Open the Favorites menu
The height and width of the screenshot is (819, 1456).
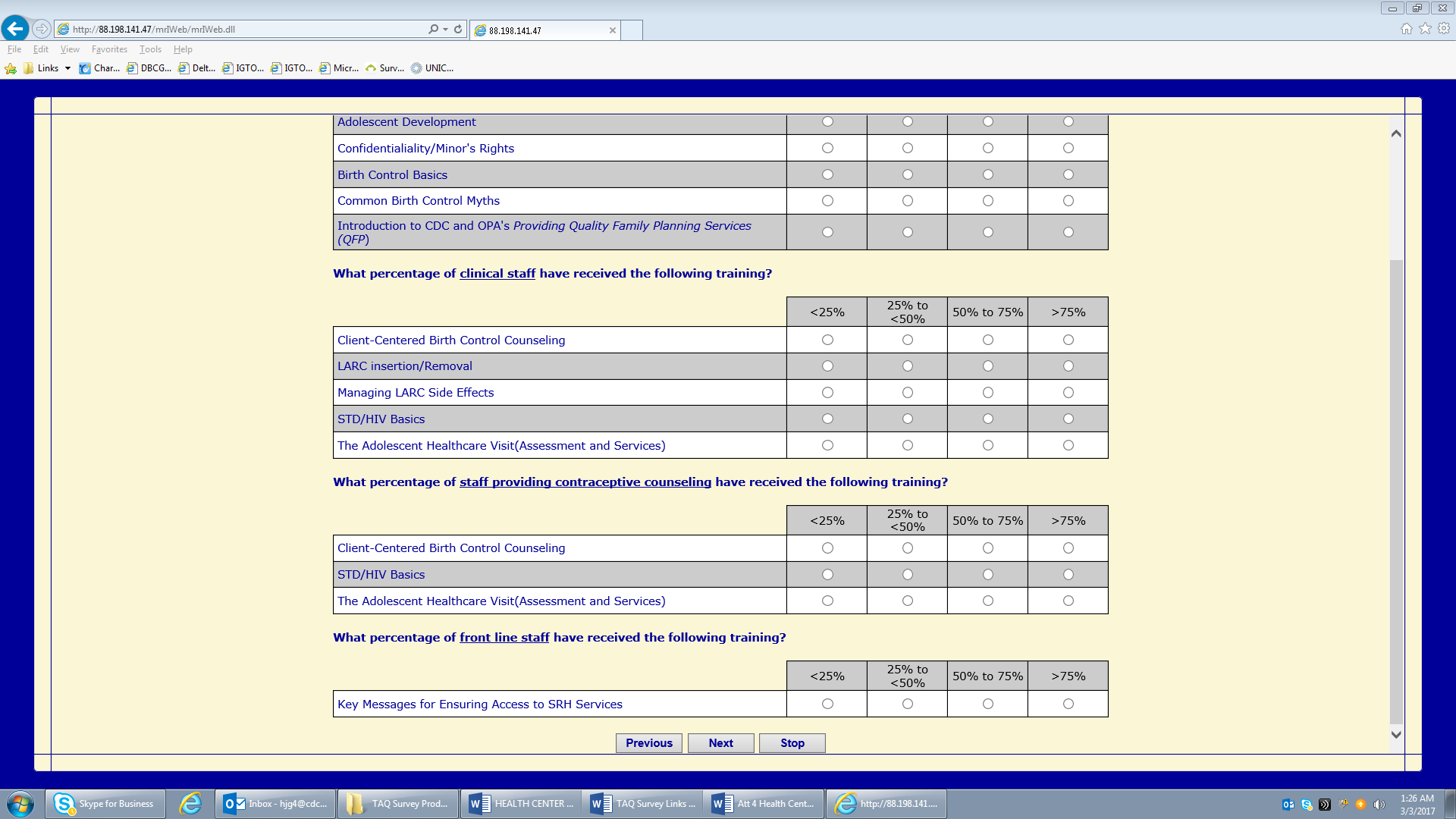coord(109,49)
